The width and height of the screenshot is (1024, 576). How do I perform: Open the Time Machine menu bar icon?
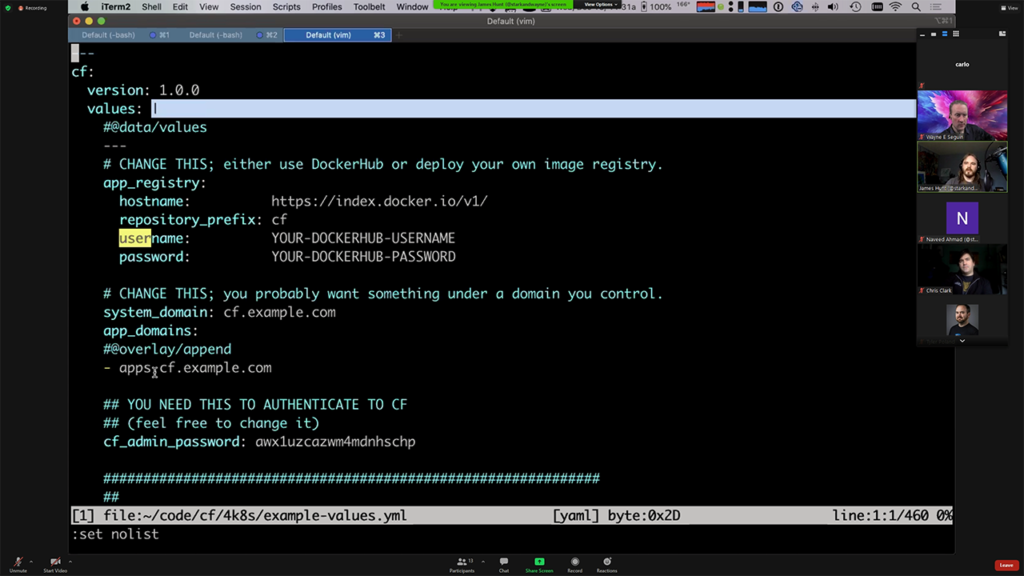856,7
